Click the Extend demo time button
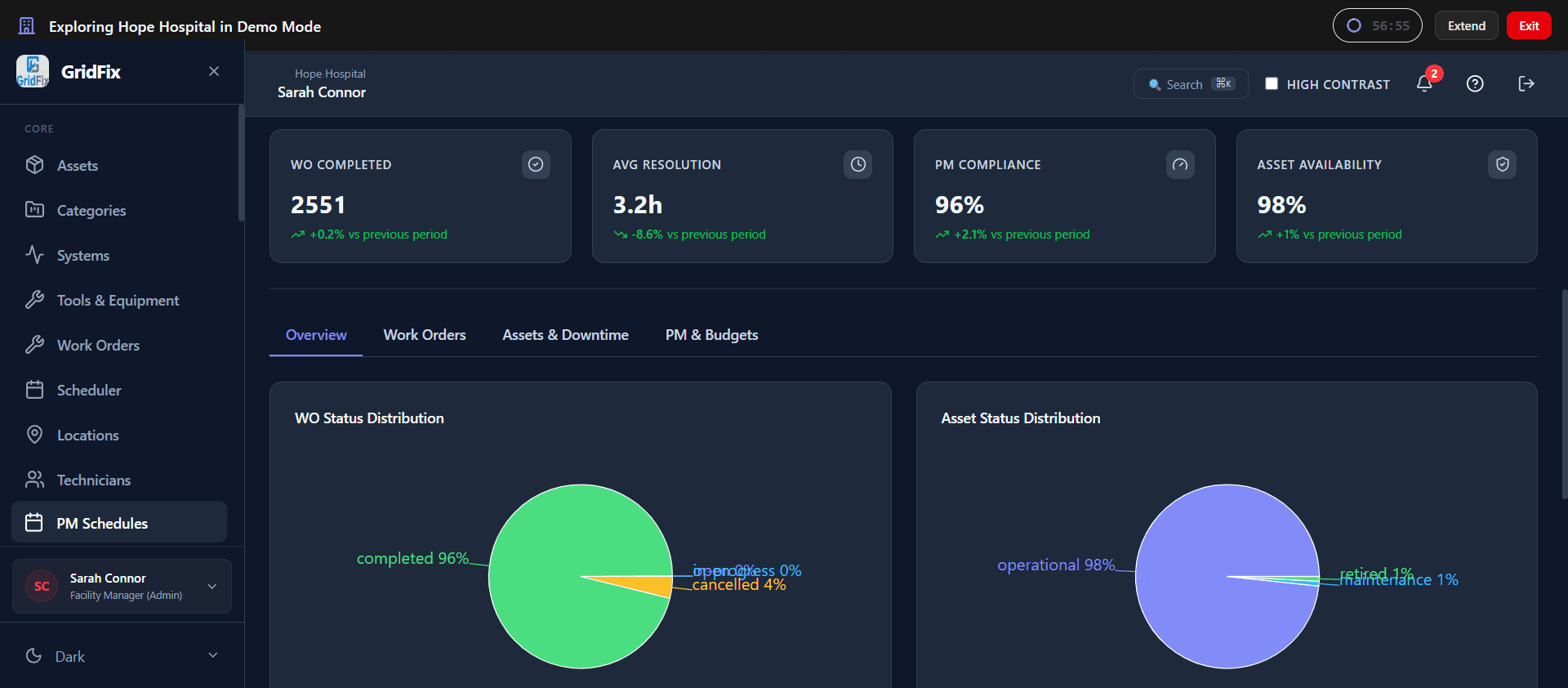The width and height of the screenshot is (1568, 688). (x=1466, y=26)
